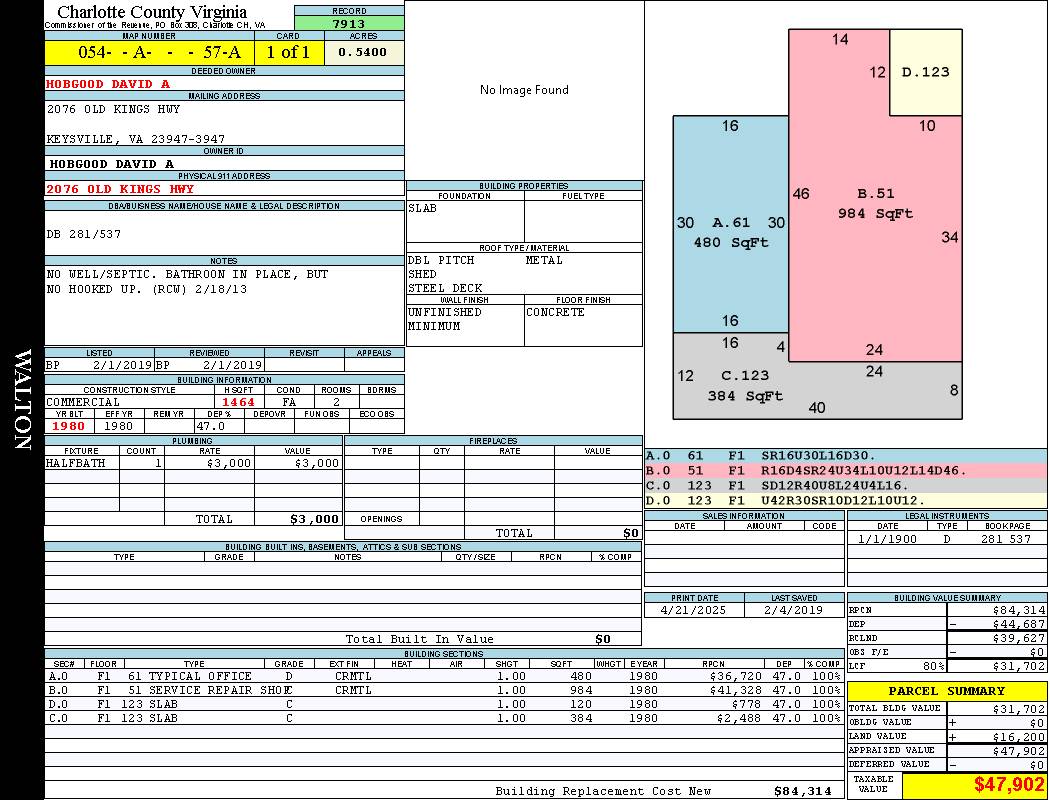
Task: Click the card indicator '1 of 1'
Action: tap(288, 53)
